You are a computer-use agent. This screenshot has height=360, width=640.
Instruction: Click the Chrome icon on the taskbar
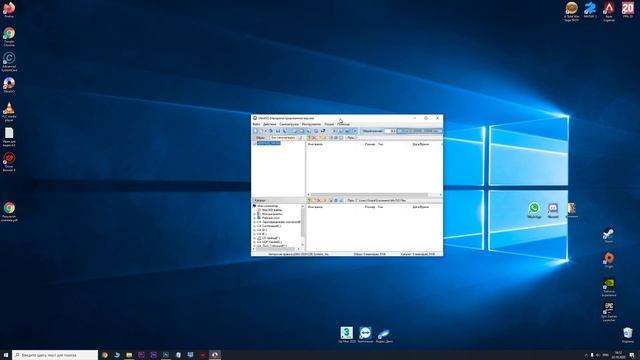[x=105, y=355]
